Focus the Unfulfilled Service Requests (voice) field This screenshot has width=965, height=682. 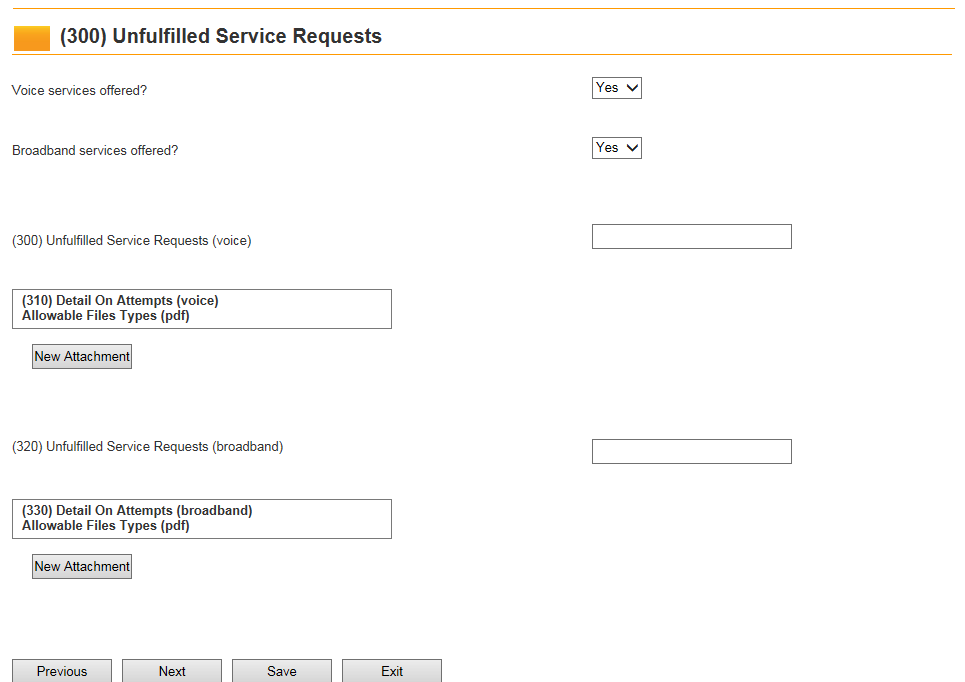(x=691, y=237)
